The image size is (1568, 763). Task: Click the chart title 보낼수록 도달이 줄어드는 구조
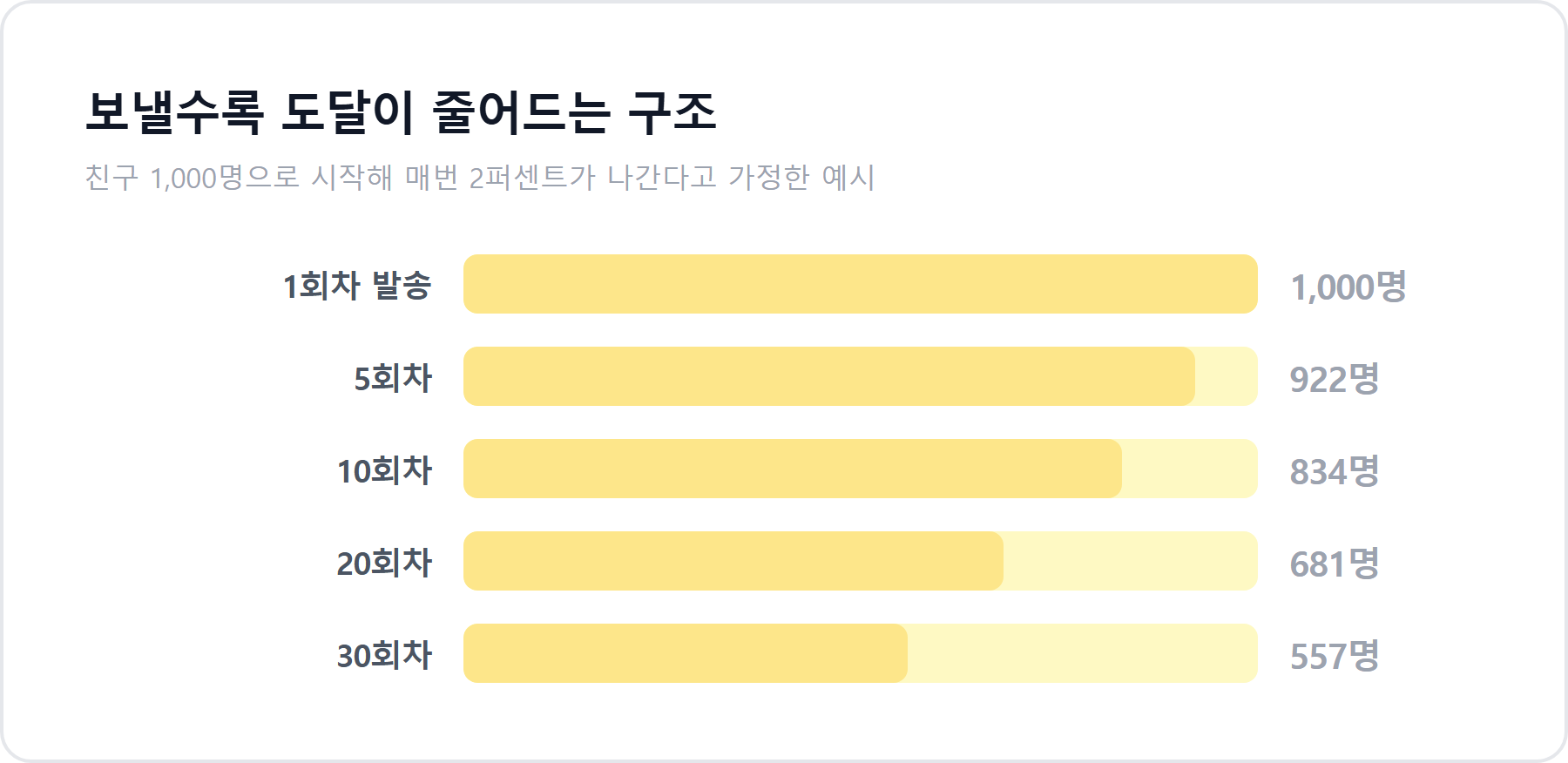(401, 112)
